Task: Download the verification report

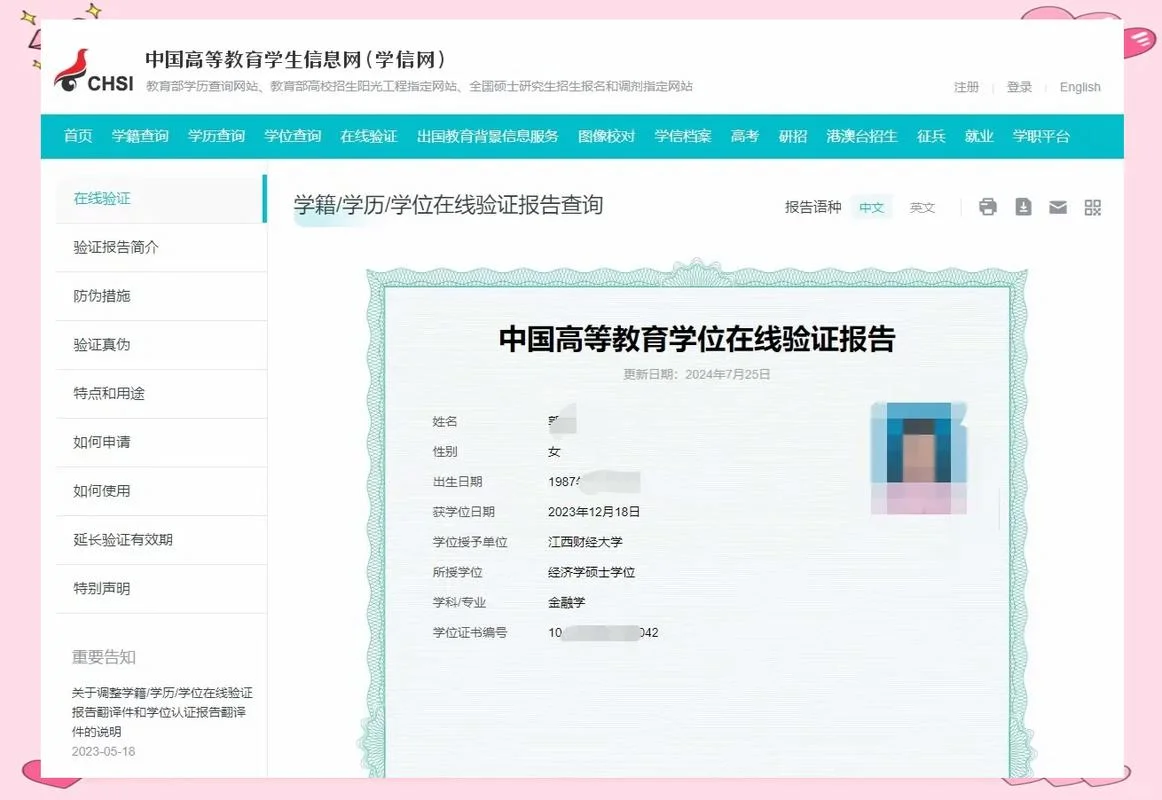Action: click(1023, 207)
